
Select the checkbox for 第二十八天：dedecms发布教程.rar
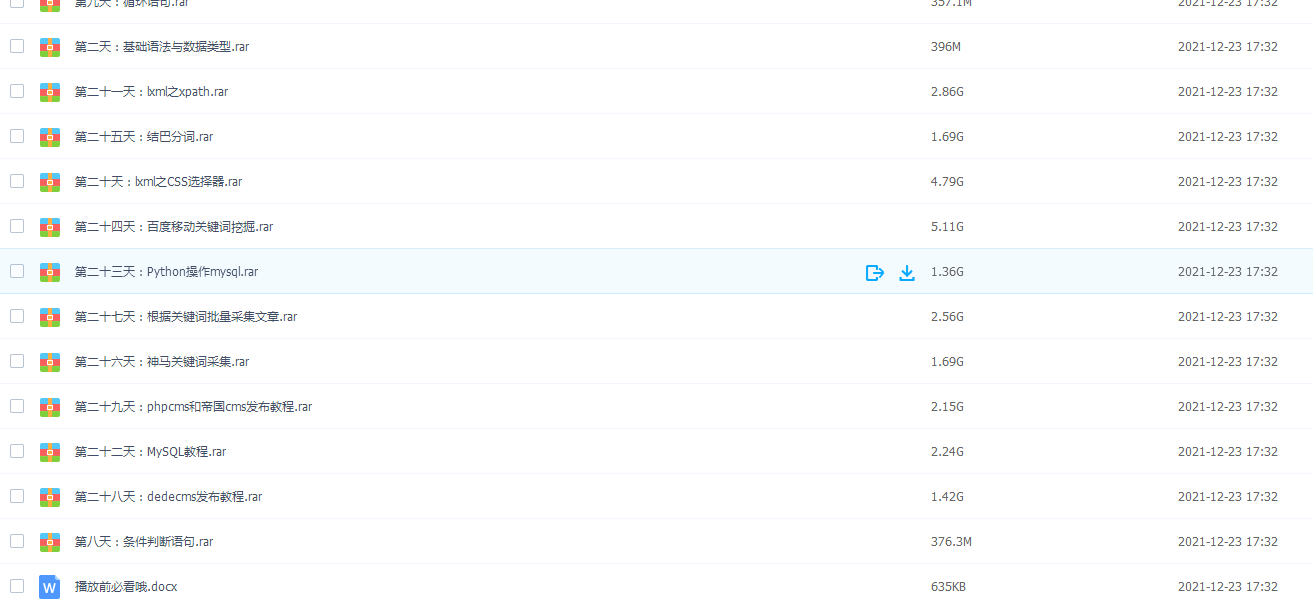[x=17, y=496]
